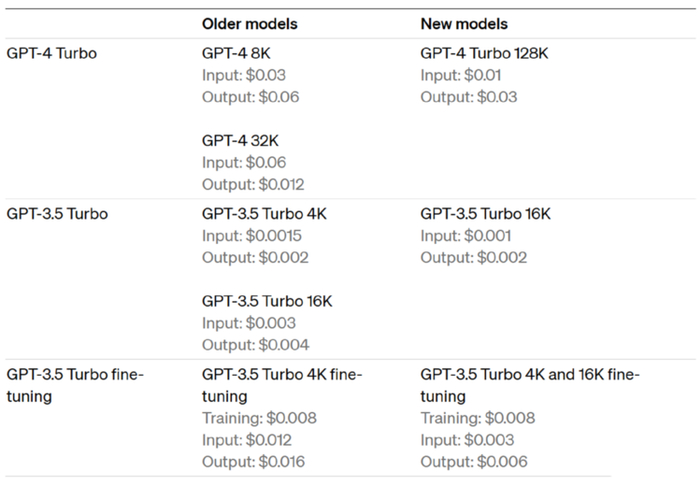Click the "Output: $0.03" price for GPT-4 Turbo 128K

click(x=468, y=97)
